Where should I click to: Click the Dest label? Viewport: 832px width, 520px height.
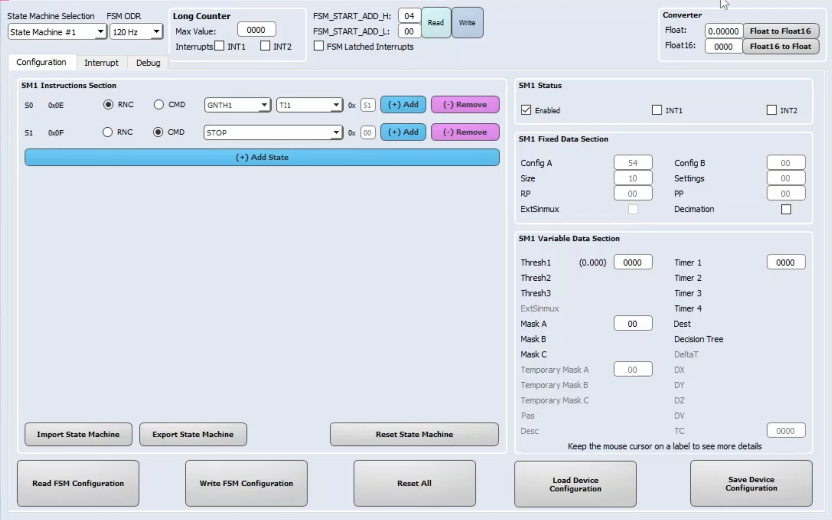682,324
